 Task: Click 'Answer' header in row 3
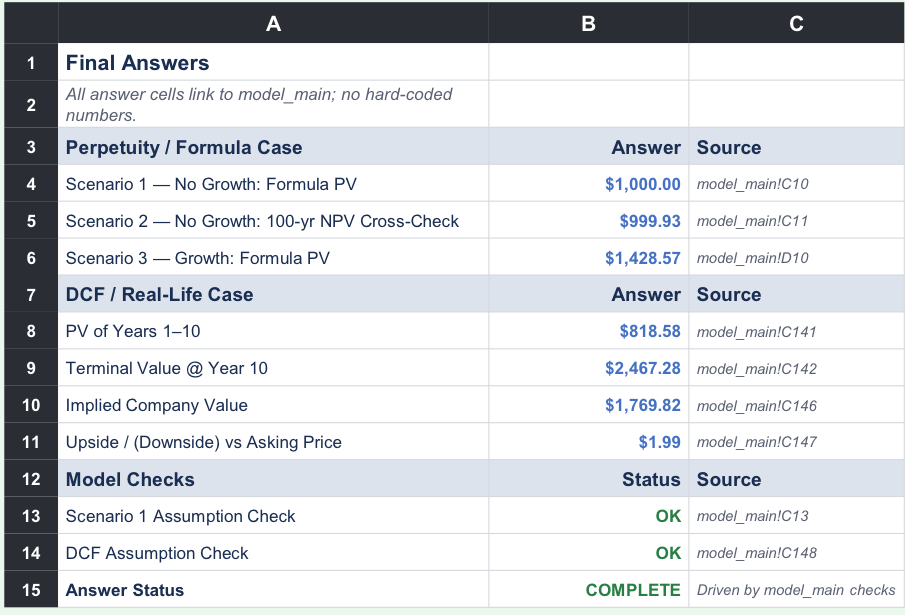click(588, 147)
